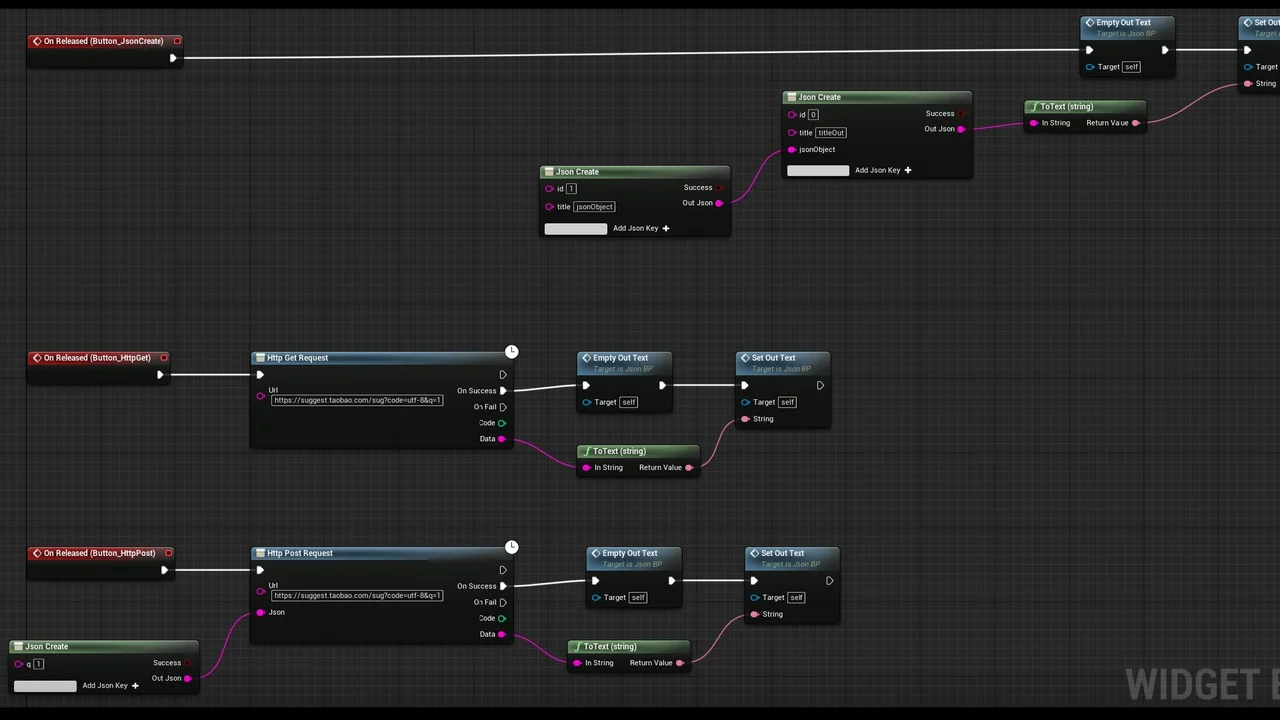Viewport: 1280px width, 720px height.
Task: Click the On Success exec pin of Http Get Request
Action: click(503, 391)
